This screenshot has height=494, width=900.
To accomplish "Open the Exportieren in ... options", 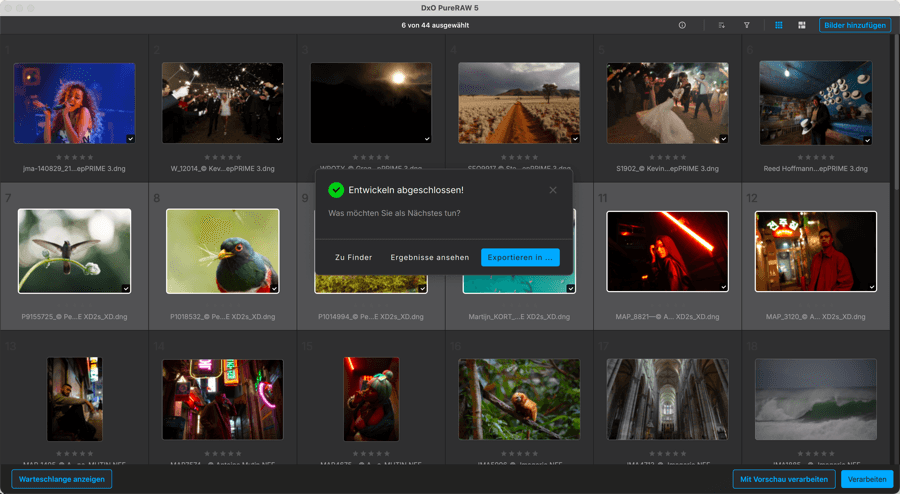I will click(520, 258).
